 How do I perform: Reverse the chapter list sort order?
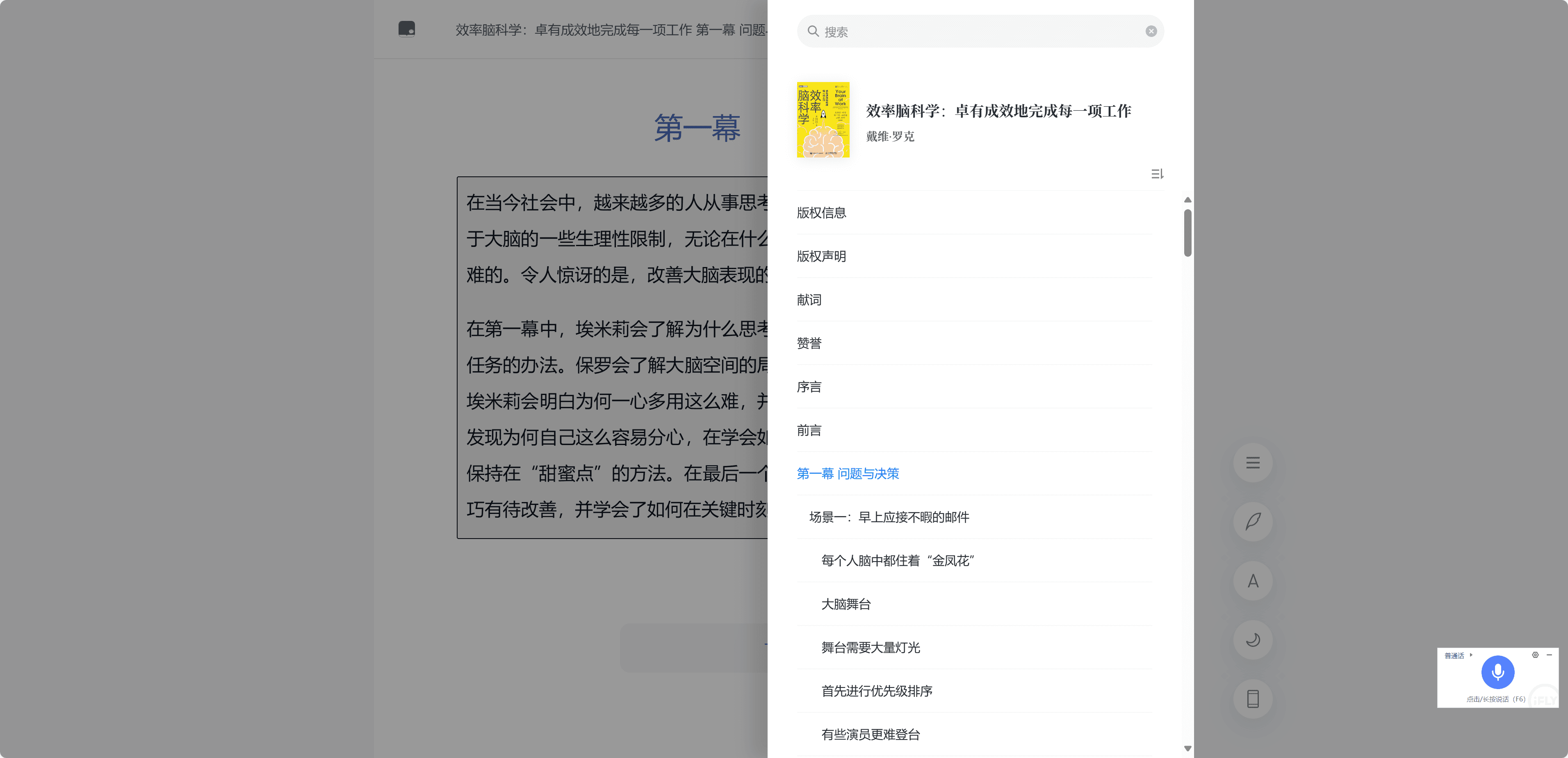coord(1156,174)
